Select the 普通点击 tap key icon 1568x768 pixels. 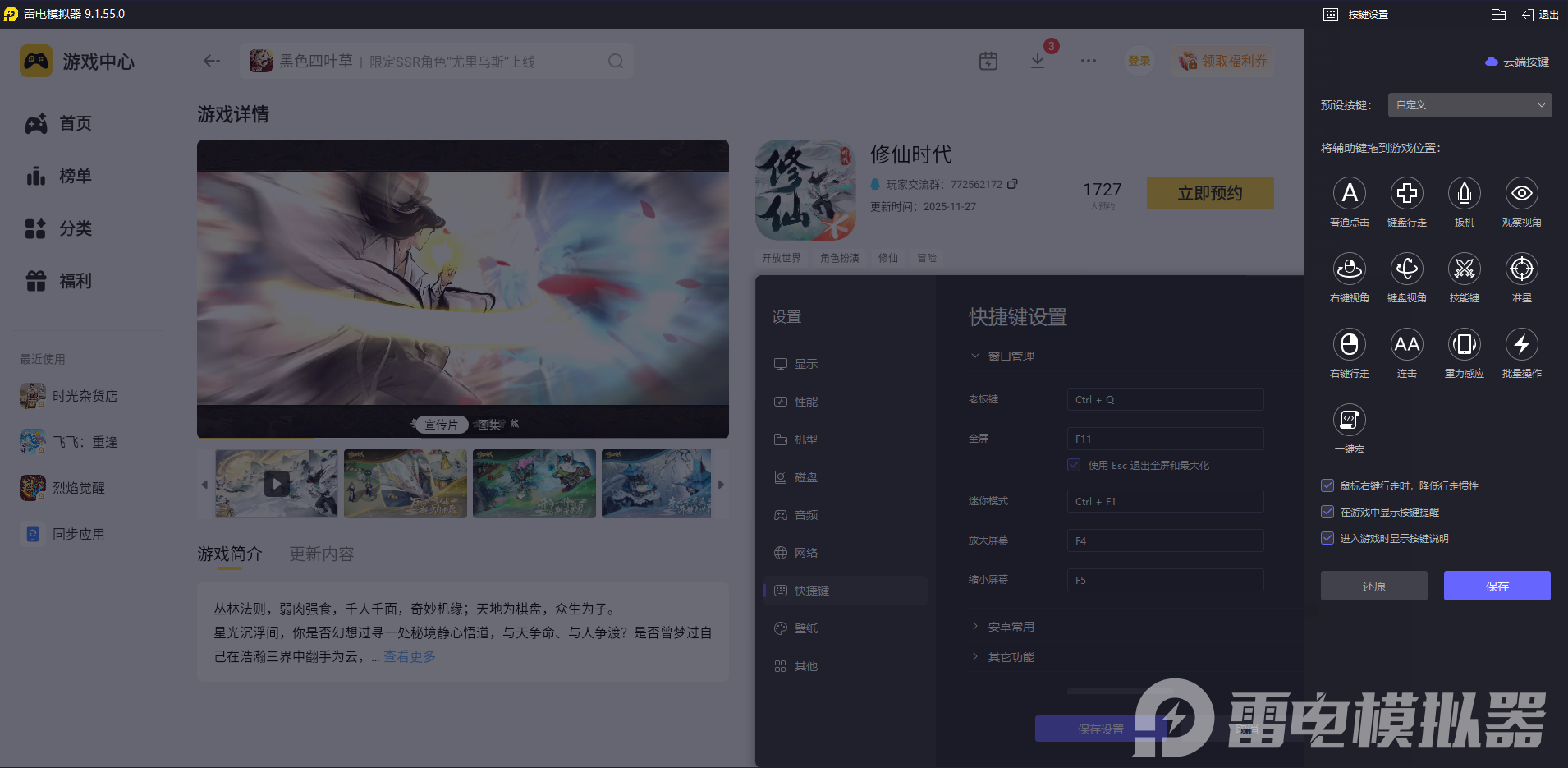pyautogui.click(x=1350, y=194)
